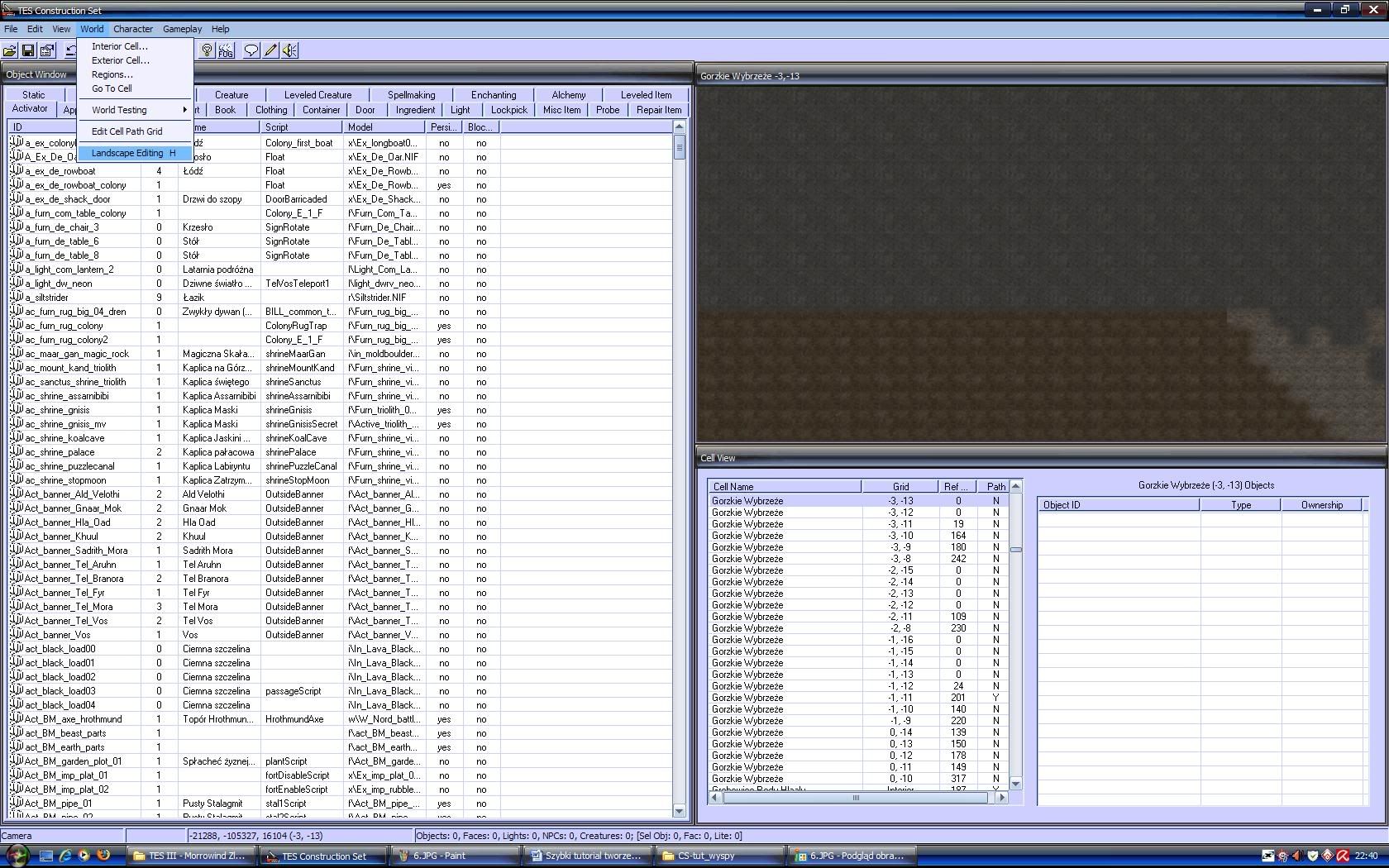Expand the World Testing submenu
This screenshot has height=868, width=1389.
tap(135, 110)
